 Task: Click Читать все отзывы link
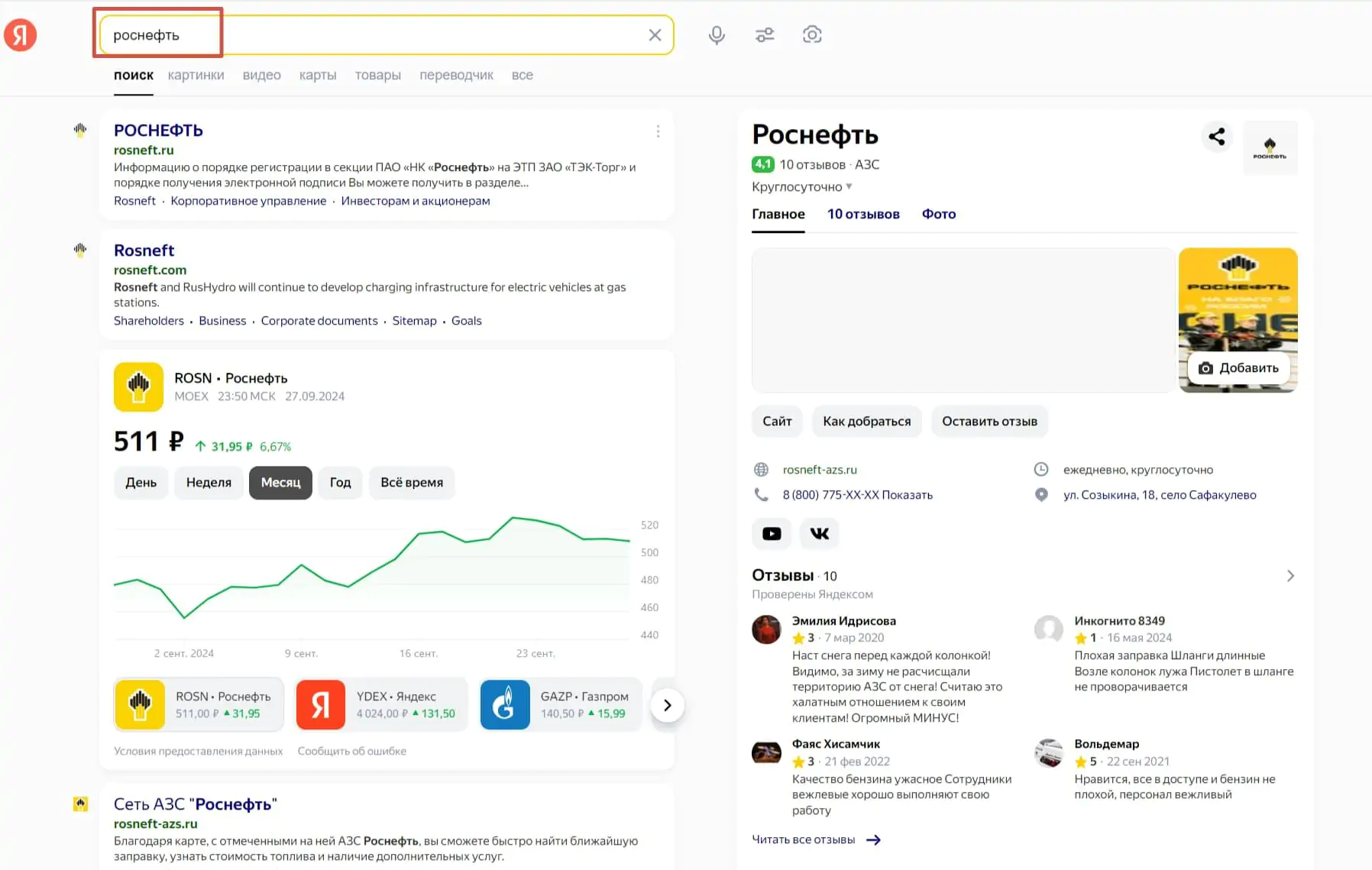click(804, 839)
